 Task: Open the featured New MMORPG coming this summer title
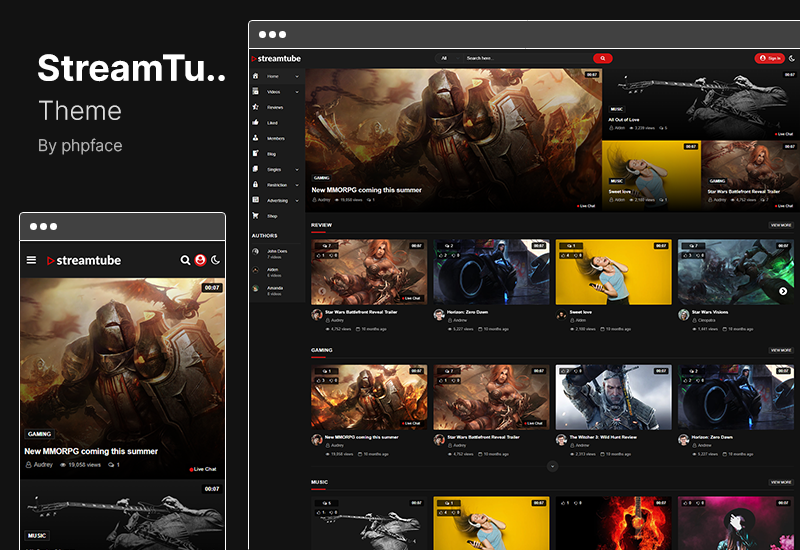(x=366, y=190)
